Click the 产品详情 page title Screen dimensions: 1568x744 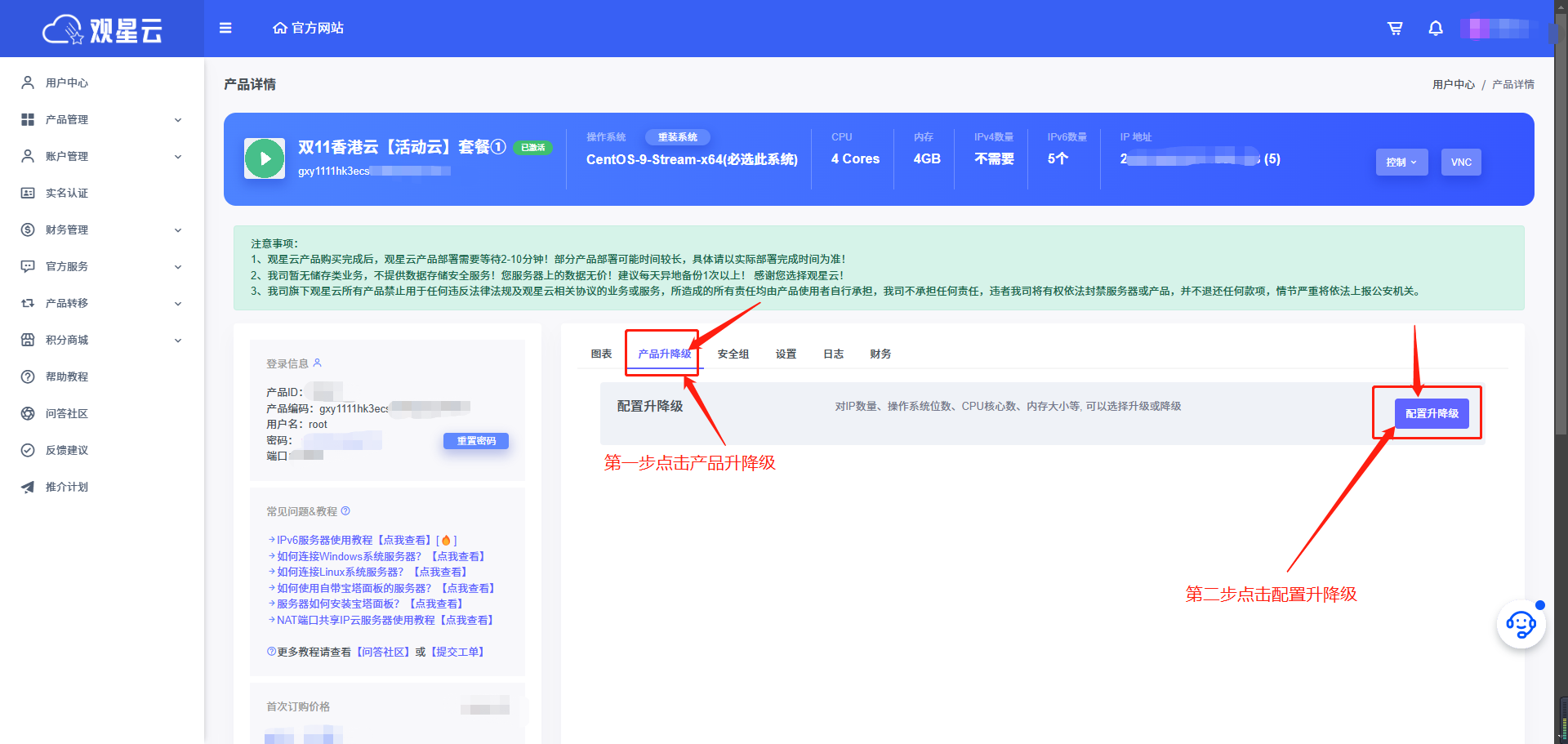click(250, 84)
